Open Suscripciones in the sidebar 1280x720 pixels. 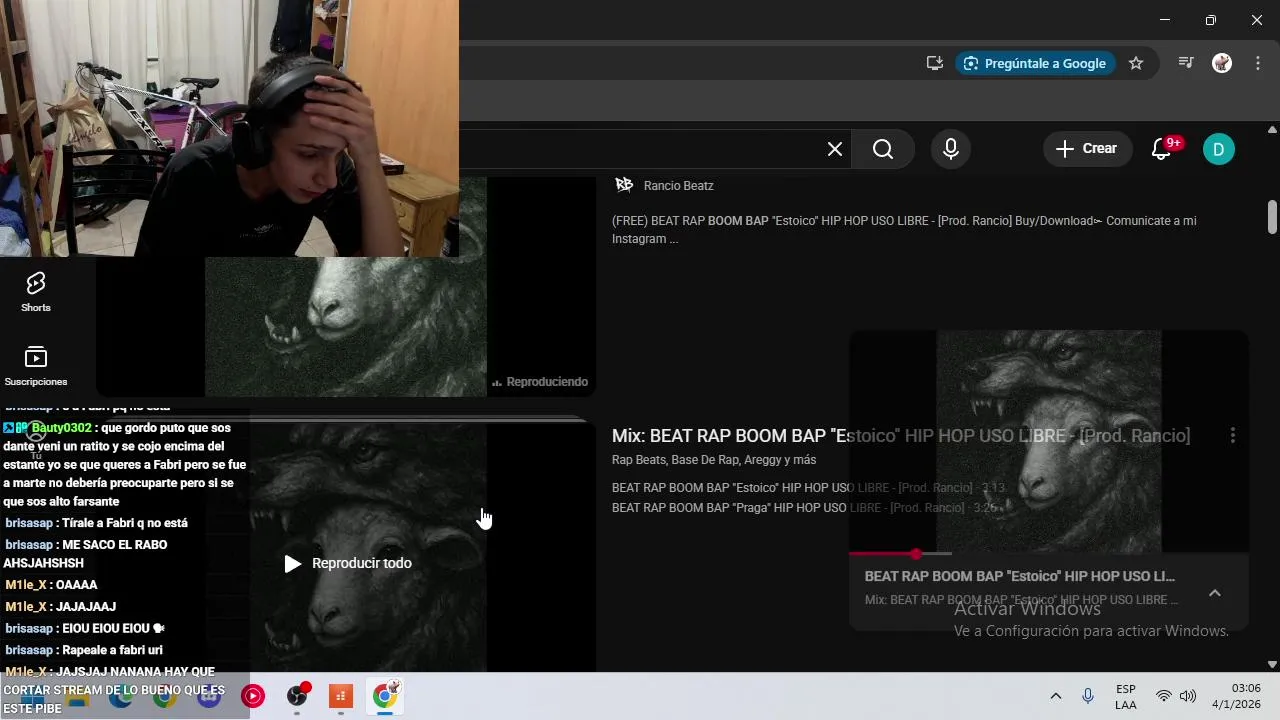[36, 366]
